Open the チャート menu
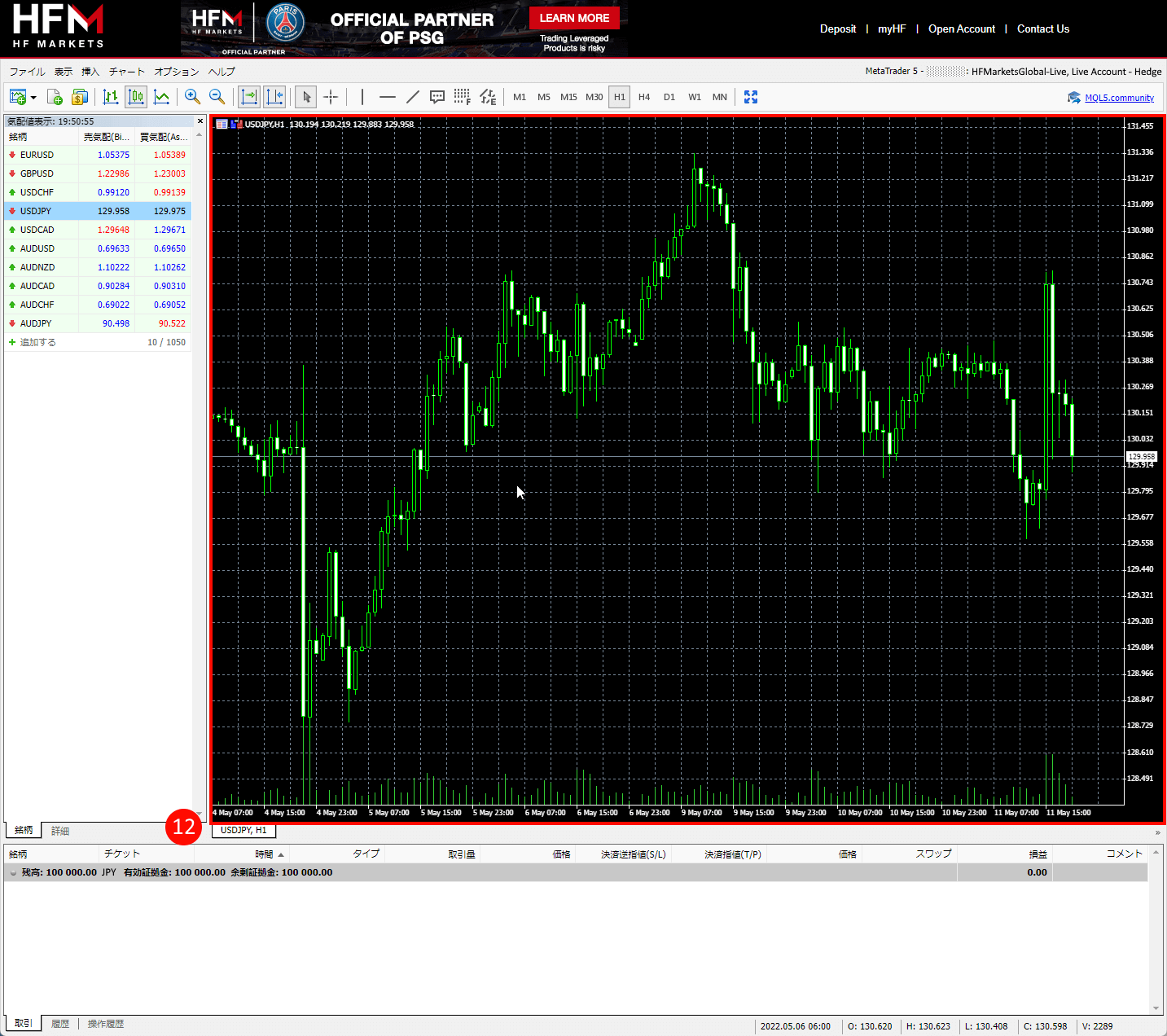The image size is (1167, 1036). pyautogui.click(x=126, y=72)
